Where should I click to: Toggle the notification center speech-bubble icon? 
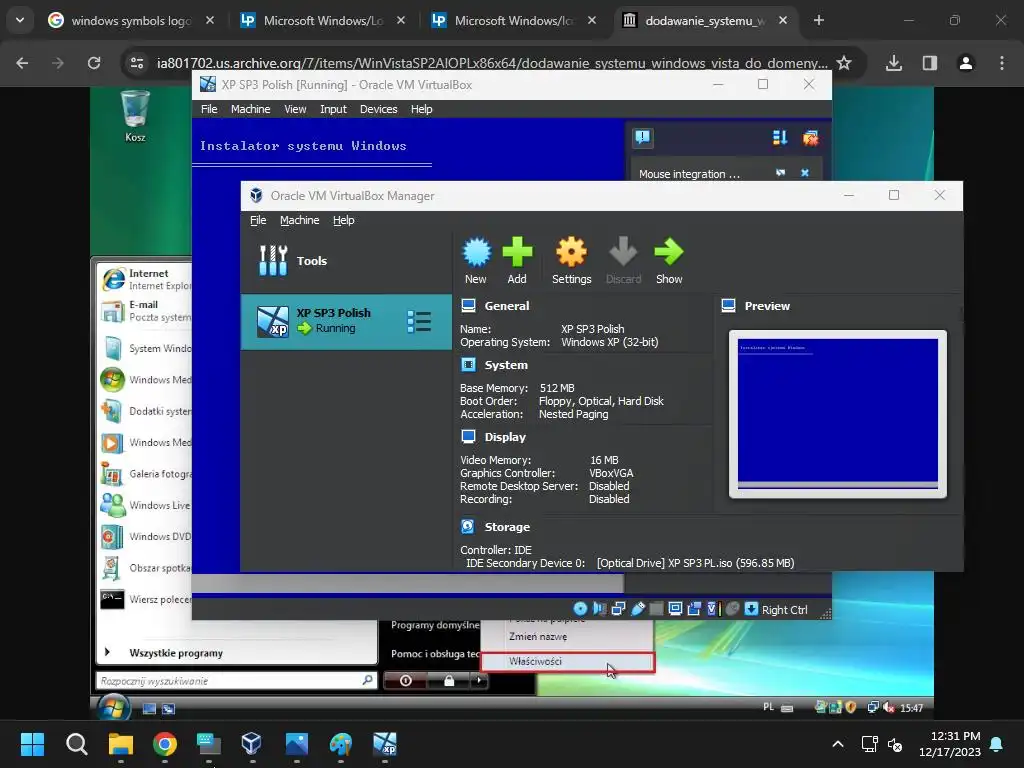click(x=643, y=137)
